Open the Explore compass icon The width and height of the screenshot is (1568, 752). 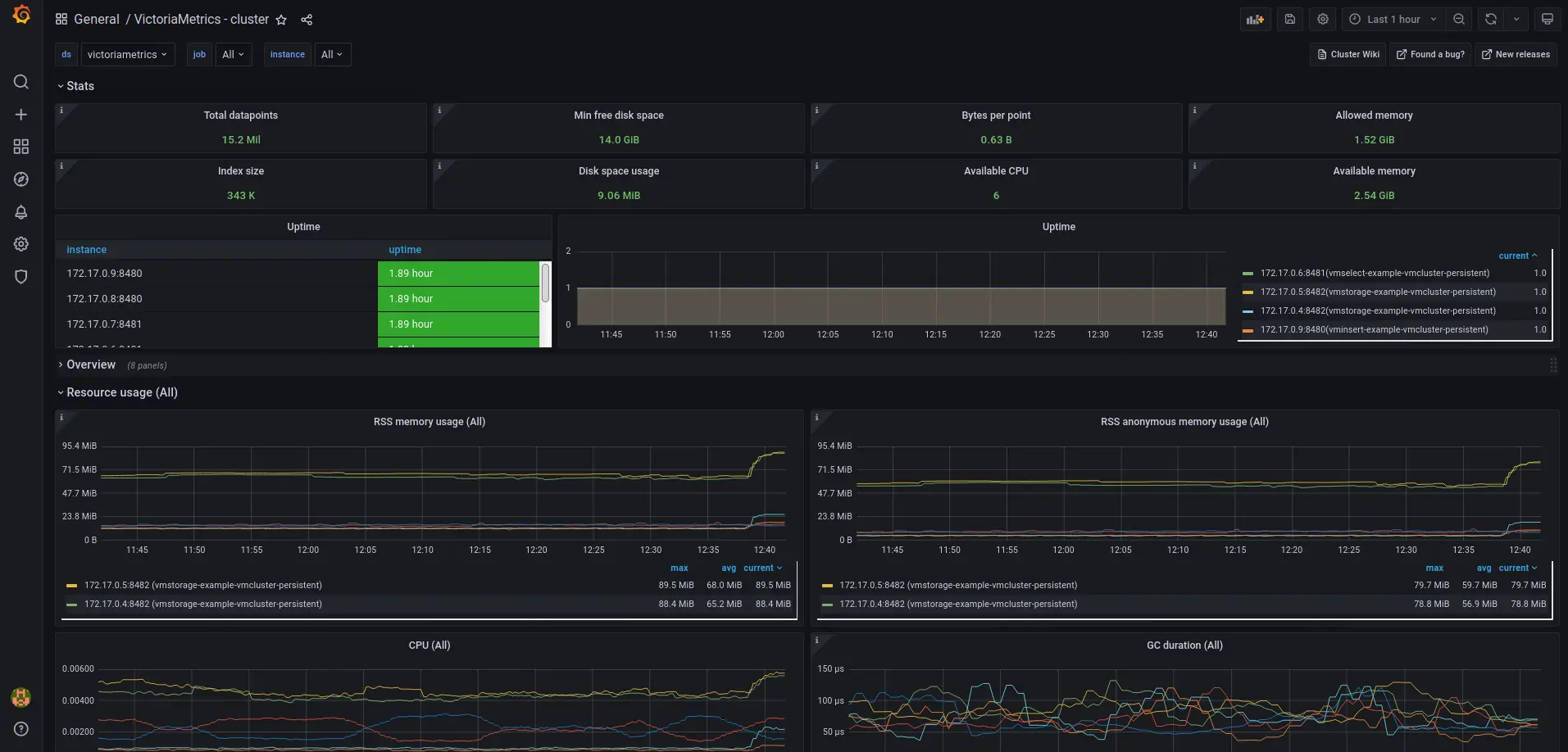(21, 179)
